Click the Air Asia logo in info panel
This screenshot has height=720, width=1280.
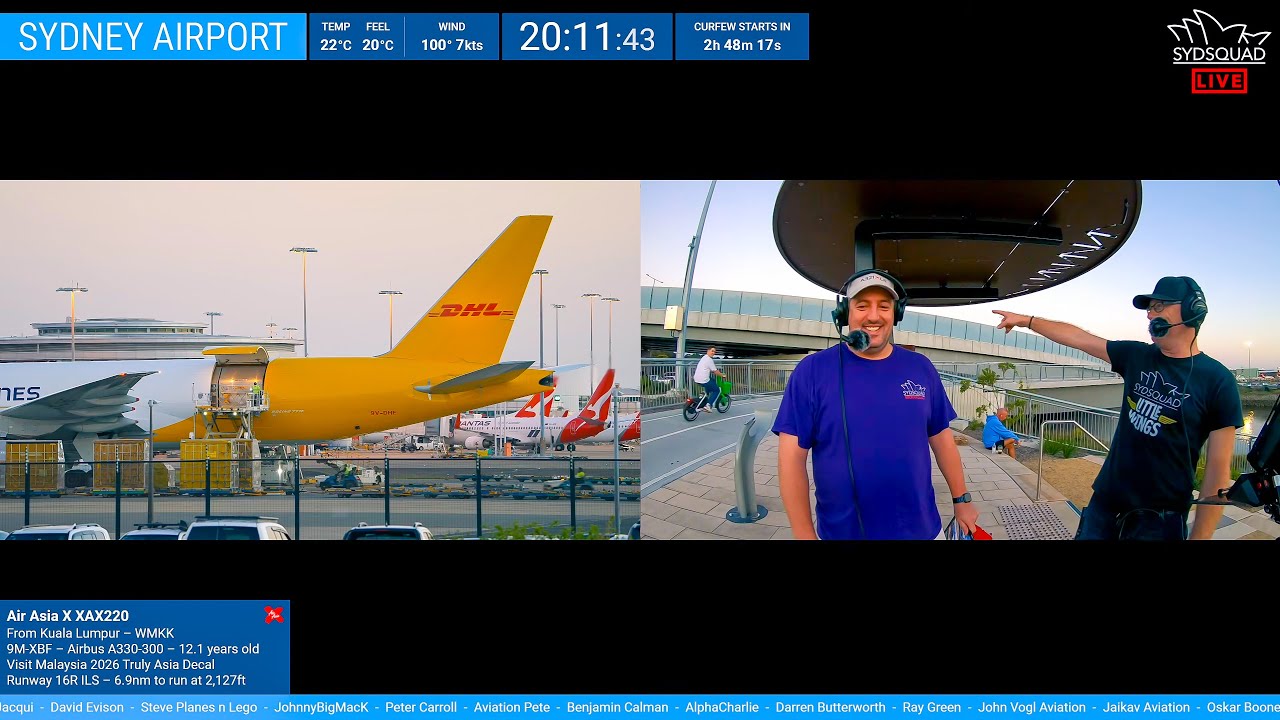tap(273, 615)
